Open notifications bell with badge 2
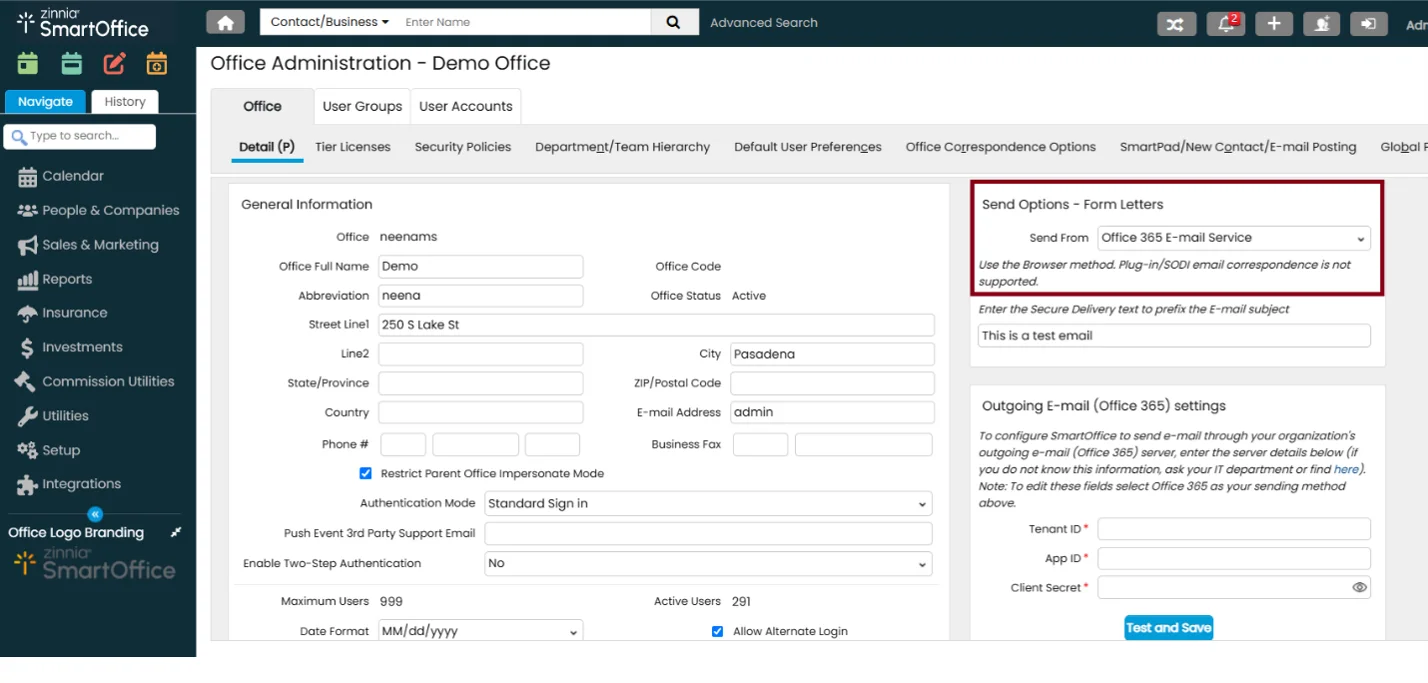This screenshot has height=683, width=1428. coord(1225,24)
